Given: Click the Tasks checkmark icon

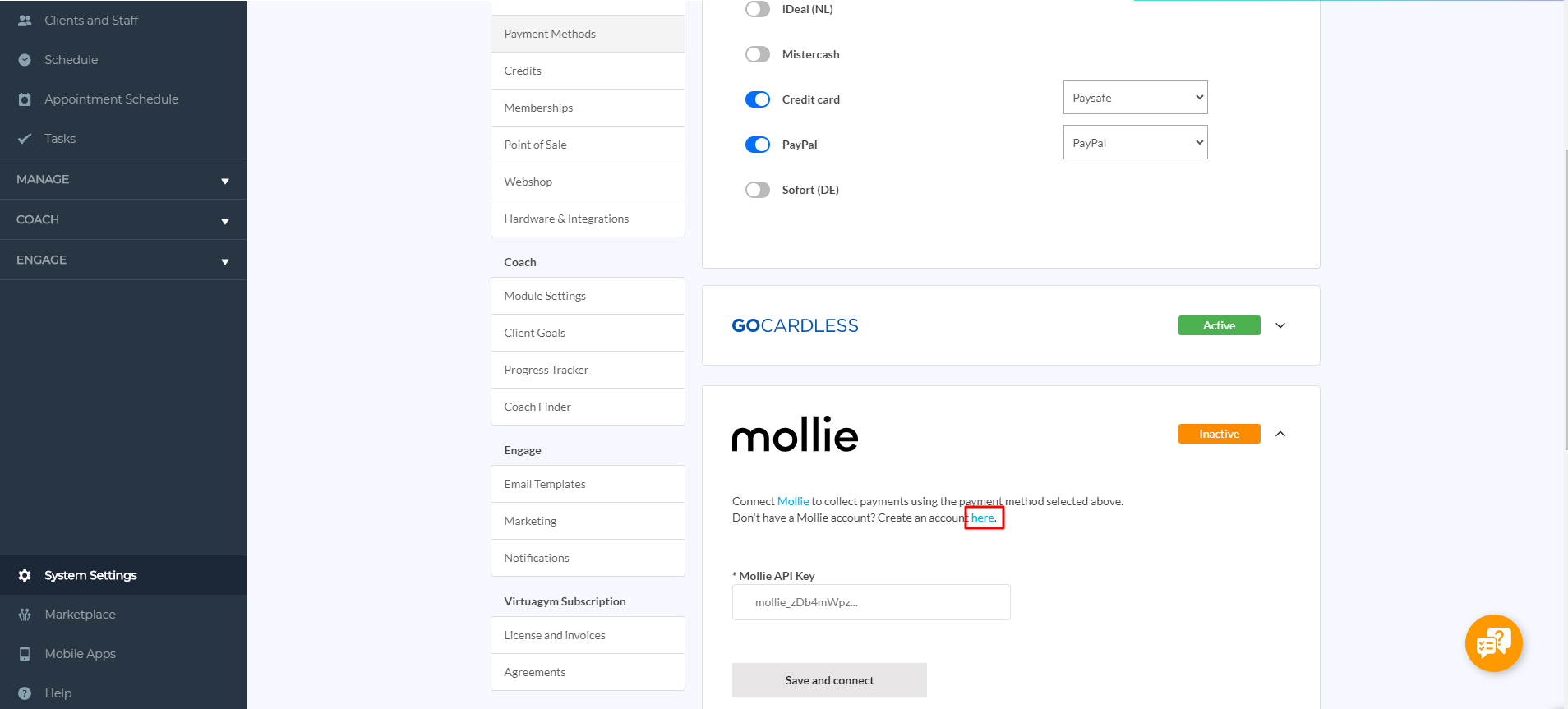Looking at the screenshot, I should pos(25,138).
